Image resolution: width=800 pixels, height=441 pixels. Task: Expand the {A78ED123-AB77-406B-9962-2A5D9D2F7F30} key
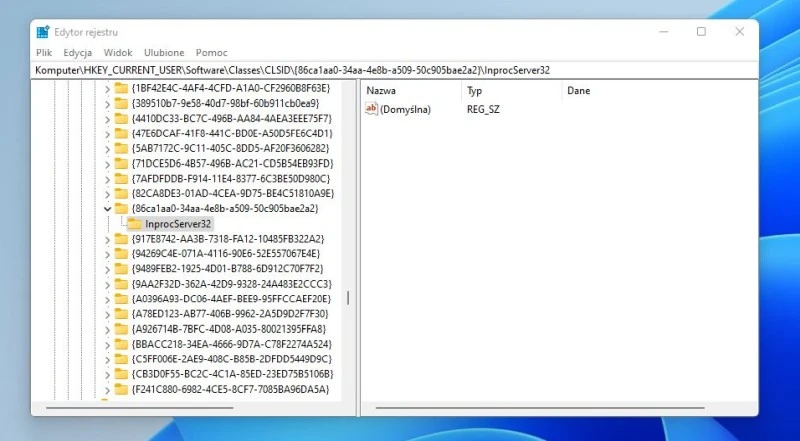[107, 314]
